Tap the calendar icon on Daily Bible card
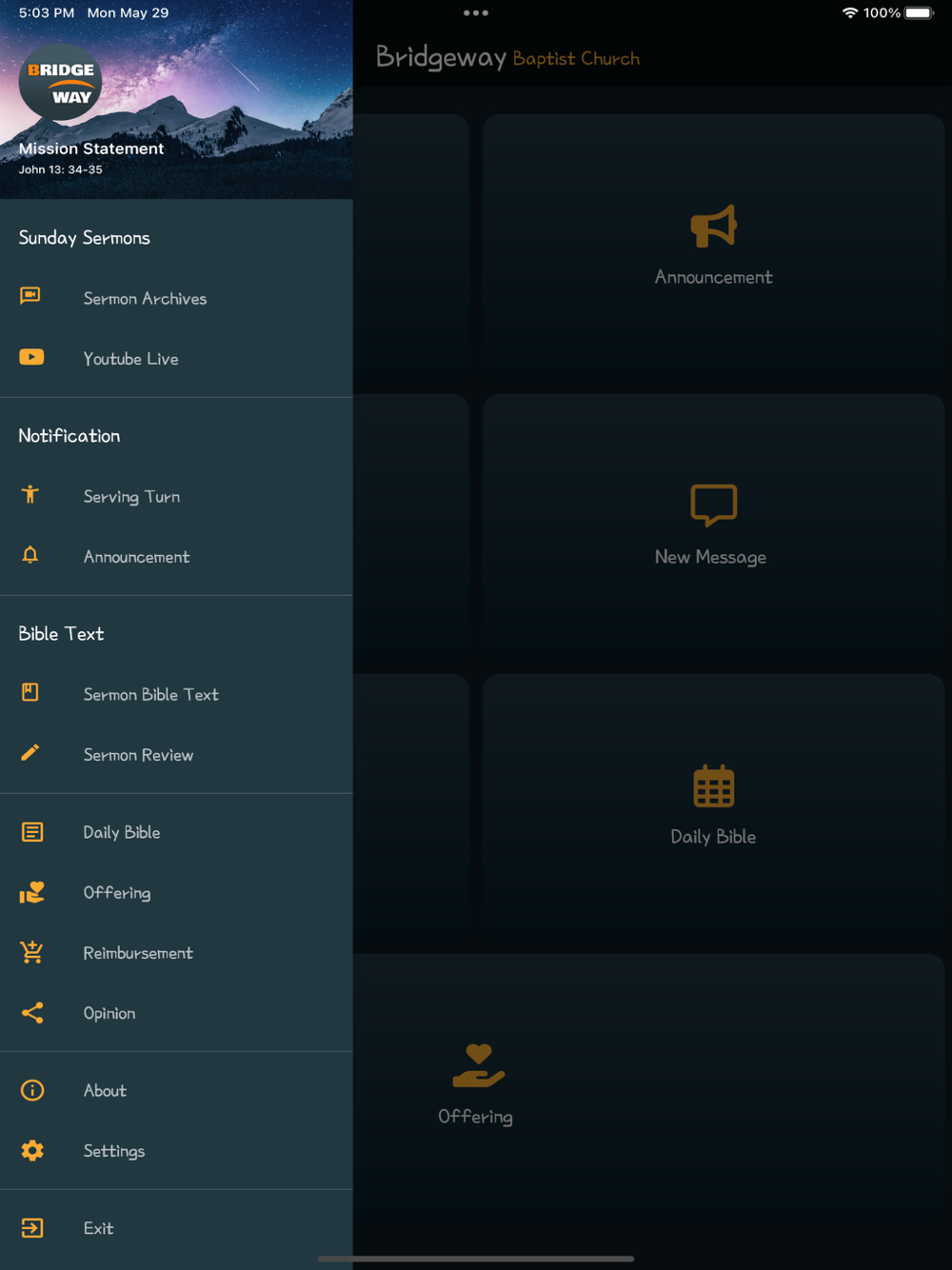The height and width of the screenshot is (1270, 952). pos(714,785)
